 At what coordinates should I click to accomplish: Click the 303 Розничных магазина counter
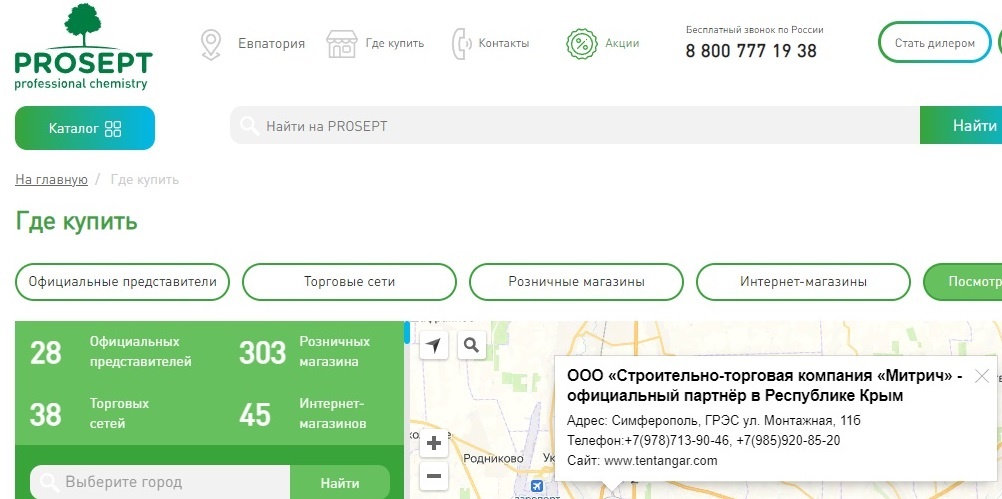pos(305,351)
